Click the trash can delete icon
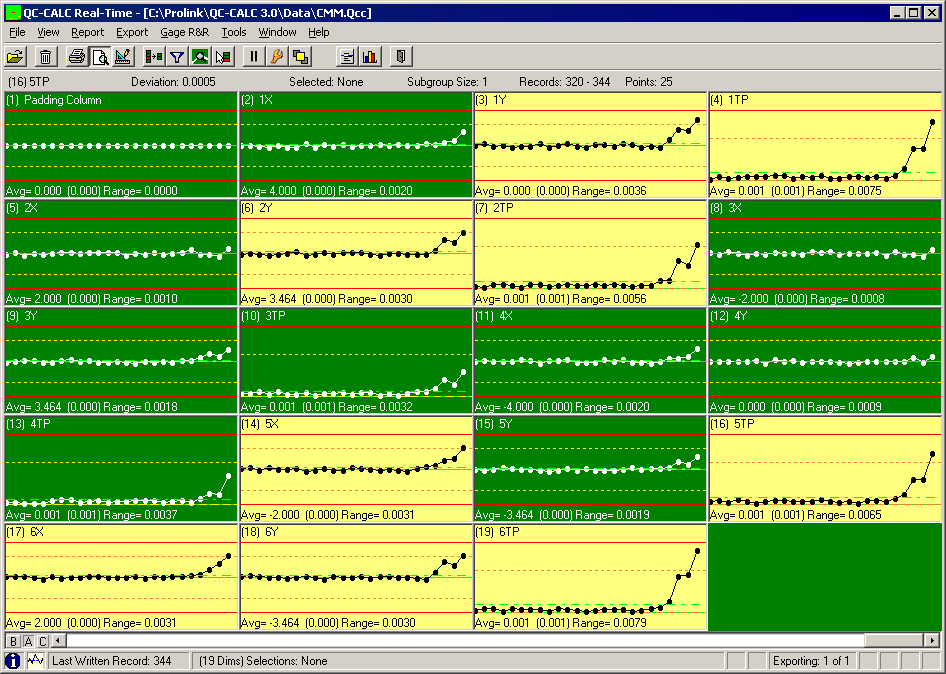946x674 pixels. pyautogui.click(x=45, y=57)
